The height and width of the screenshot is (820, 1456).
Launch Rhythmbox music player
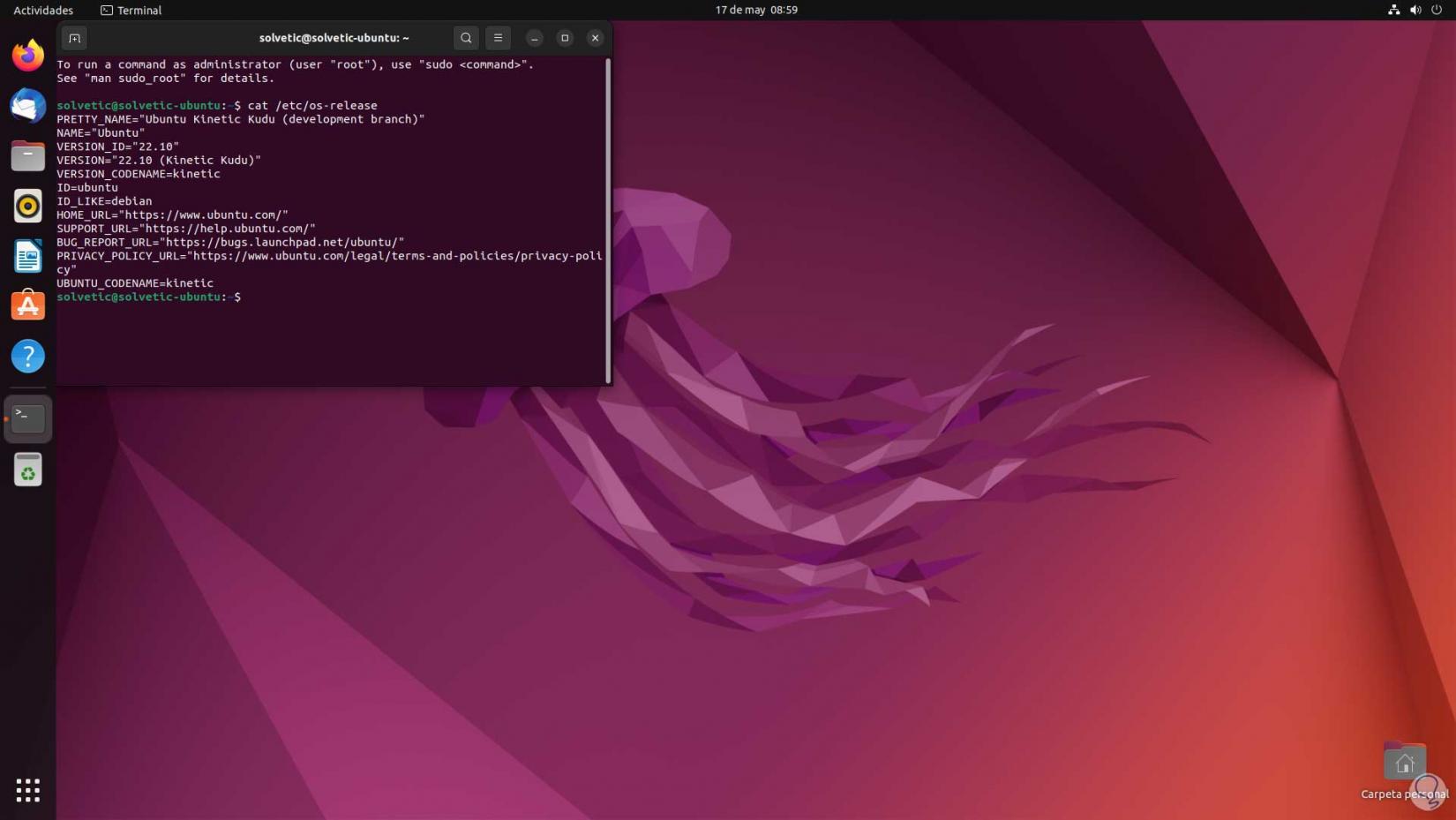[28, 207]
